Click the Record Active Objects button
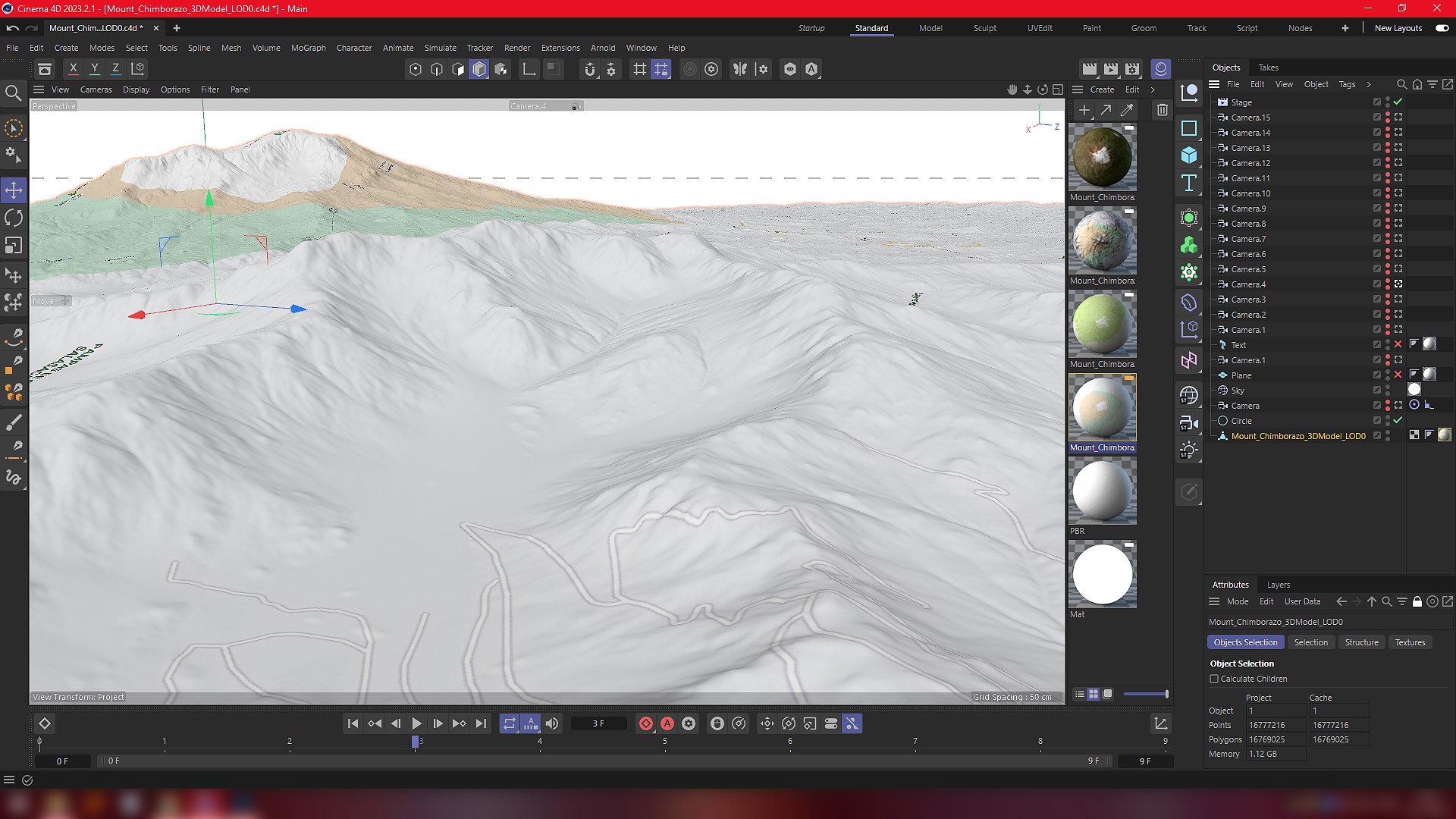This screenshot has width=1456, height=819. click(x=645, y=723)
